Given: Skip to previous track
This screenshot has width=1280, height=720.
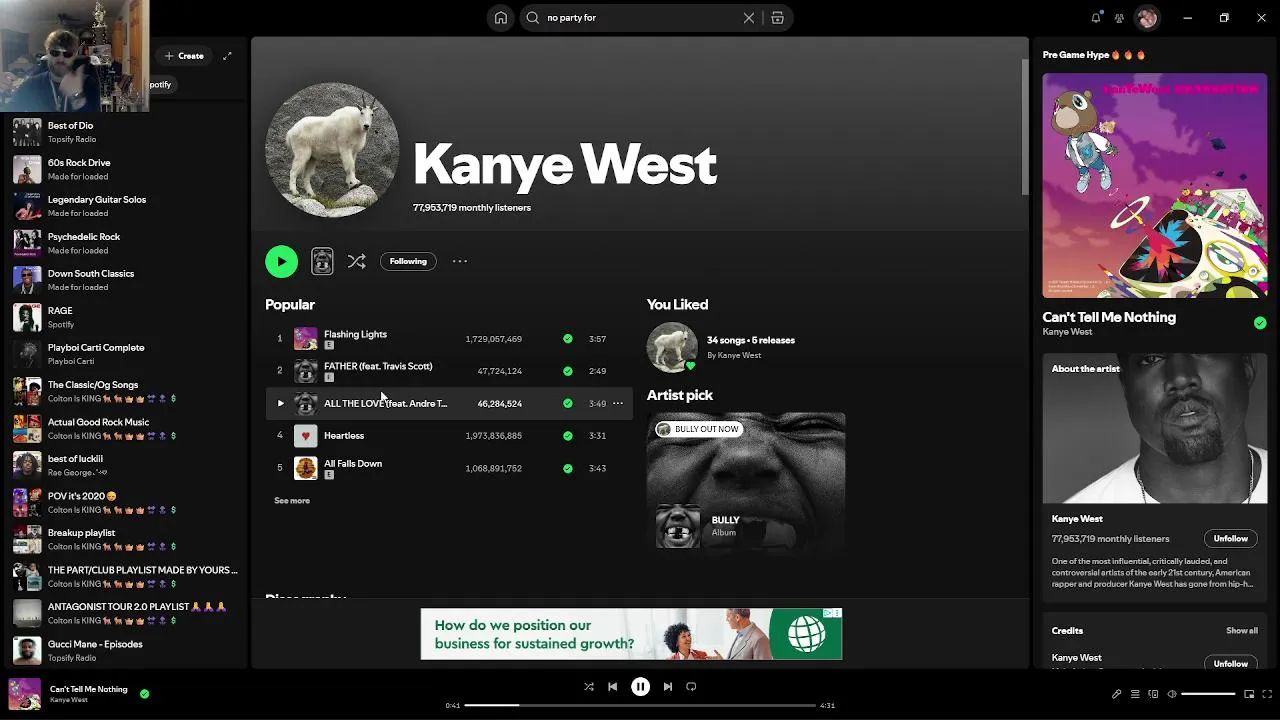Looking at the screenshot, I should [613, 687].
